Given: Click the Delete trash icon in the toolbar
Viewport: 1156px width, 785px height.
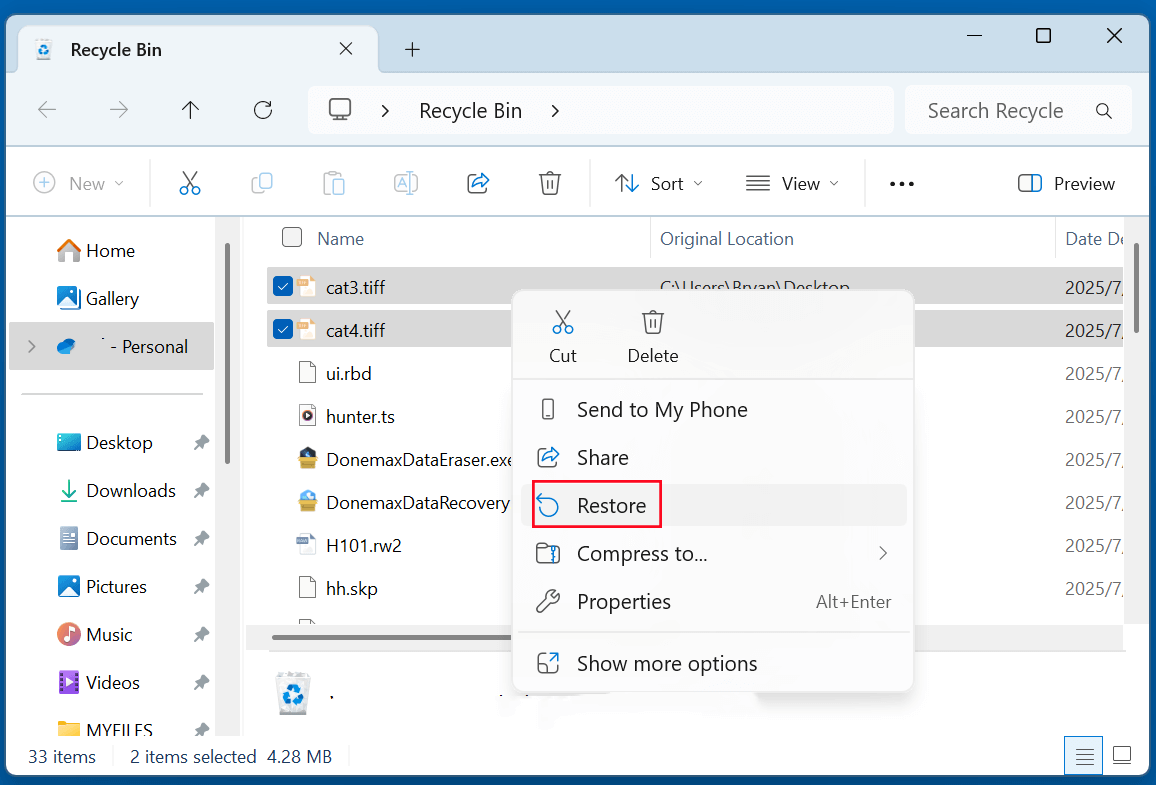Looking at the screenshot, I should coord(549,183).
